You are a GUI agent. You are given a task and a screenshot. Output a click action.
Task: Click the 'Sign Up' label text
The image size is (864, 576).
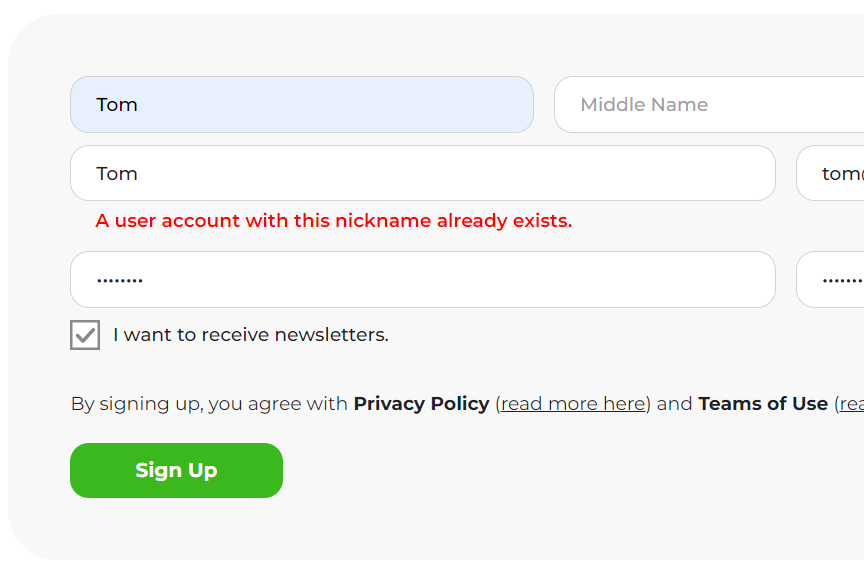pyautogui.click(x=176, y=470)
